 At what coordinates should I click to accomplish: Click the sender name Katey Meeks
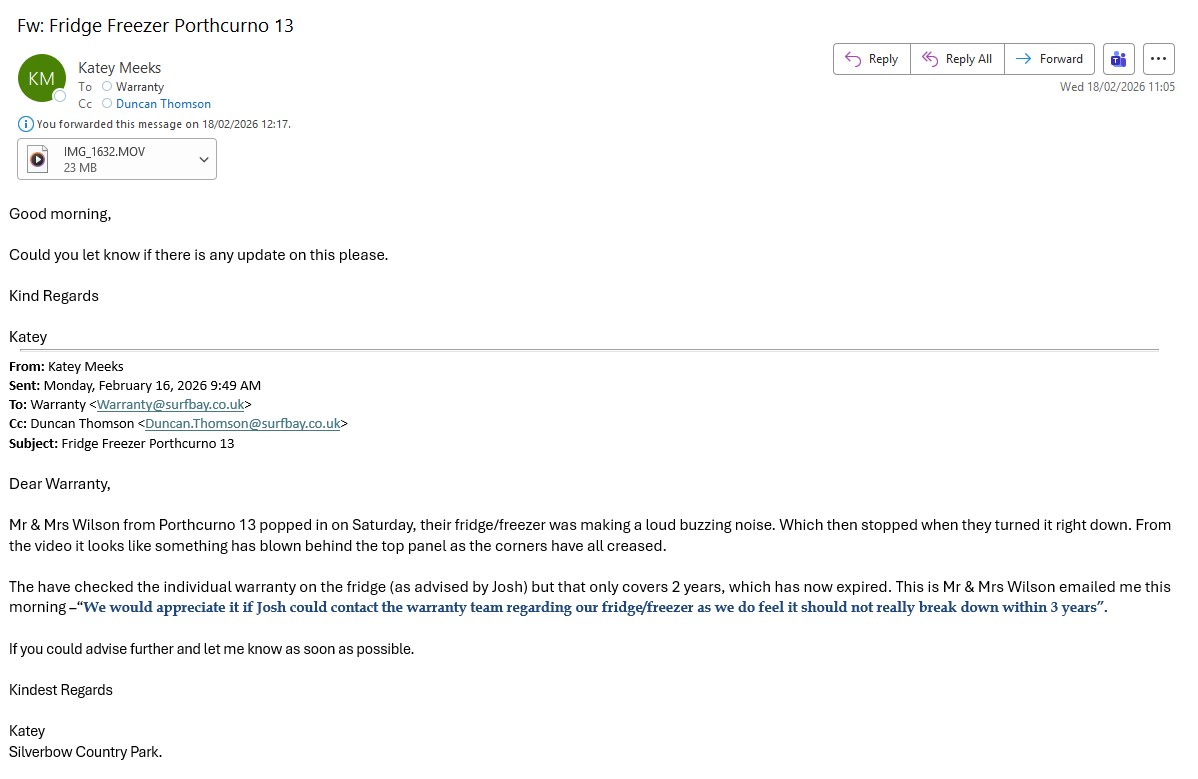coord(120,68)
